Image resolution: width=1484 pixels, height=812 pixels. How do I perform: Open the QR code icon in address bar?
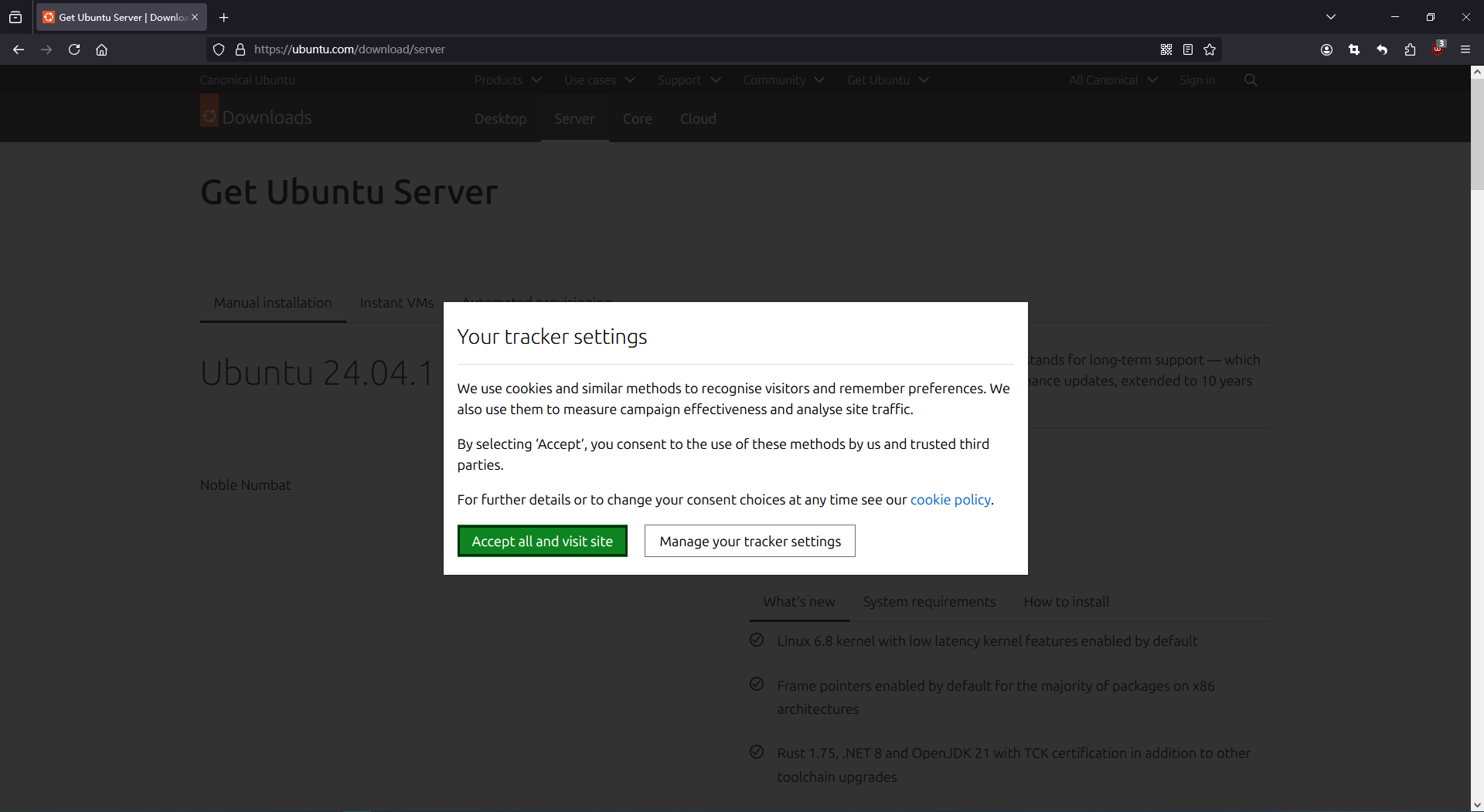[1166, 49]
